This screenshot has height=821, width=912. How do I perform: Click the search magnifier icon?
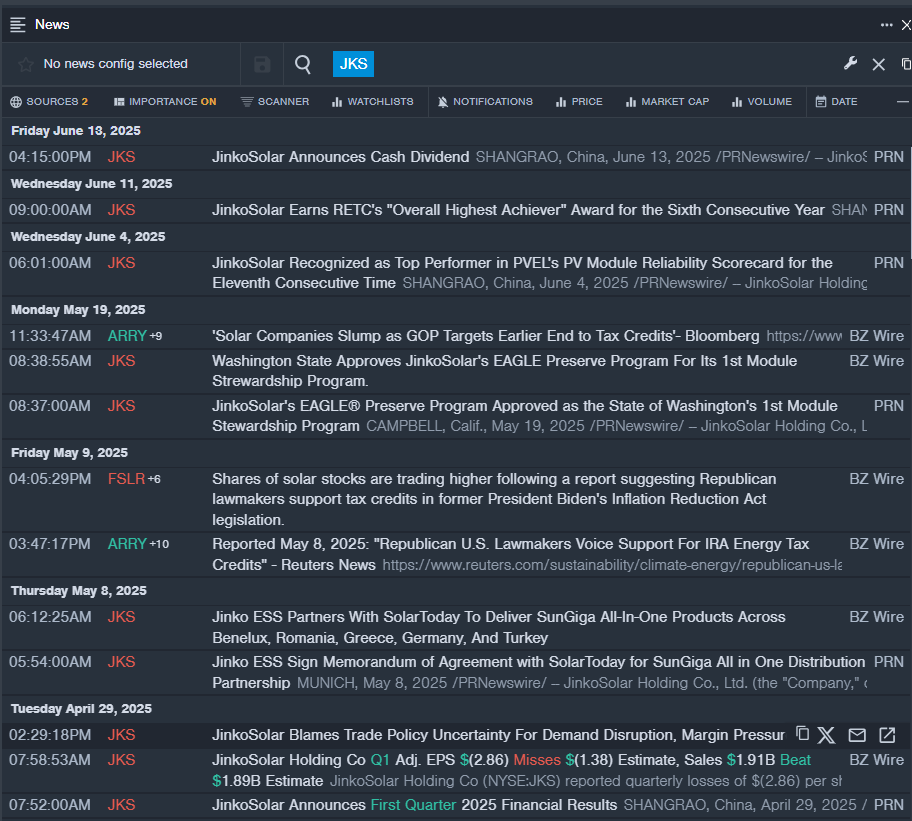pos(303,64)
